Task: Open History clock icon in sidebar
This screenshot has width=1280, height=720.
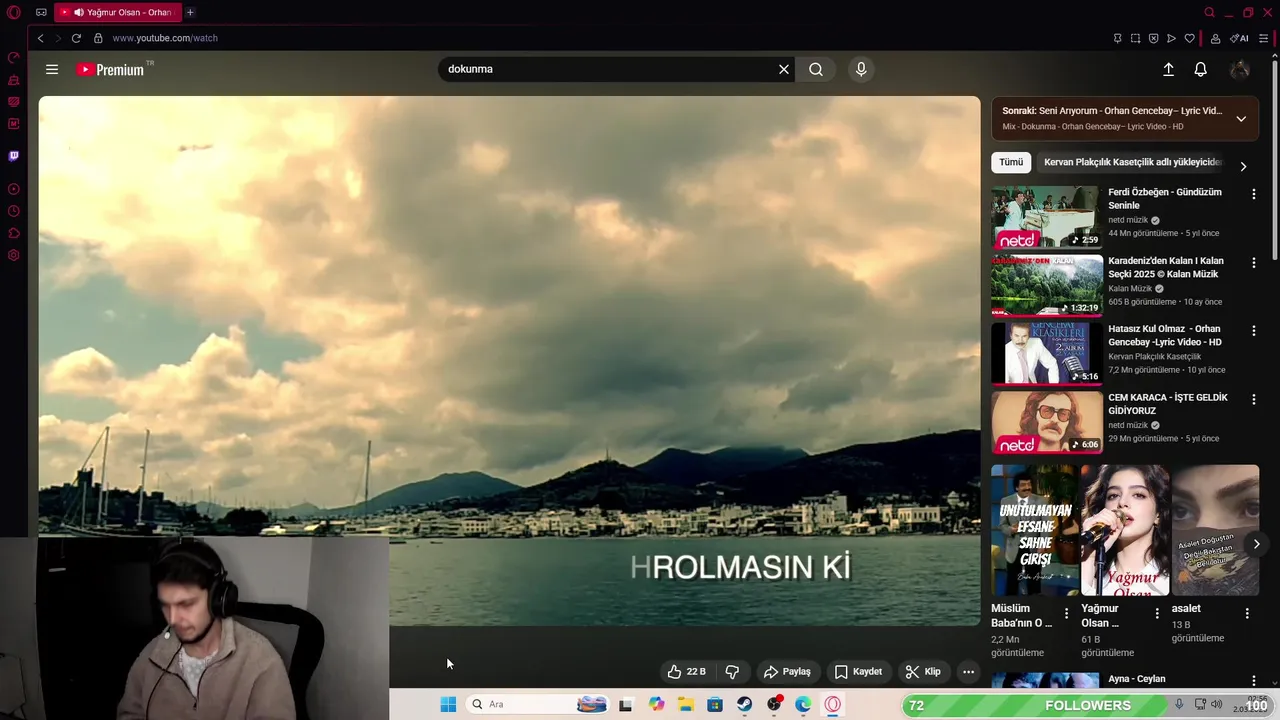Action: click(x=14, y=211)
